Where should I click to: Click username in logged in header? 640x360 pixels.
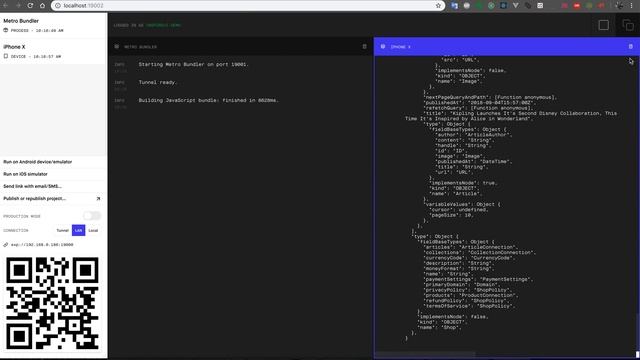[163, 25]
